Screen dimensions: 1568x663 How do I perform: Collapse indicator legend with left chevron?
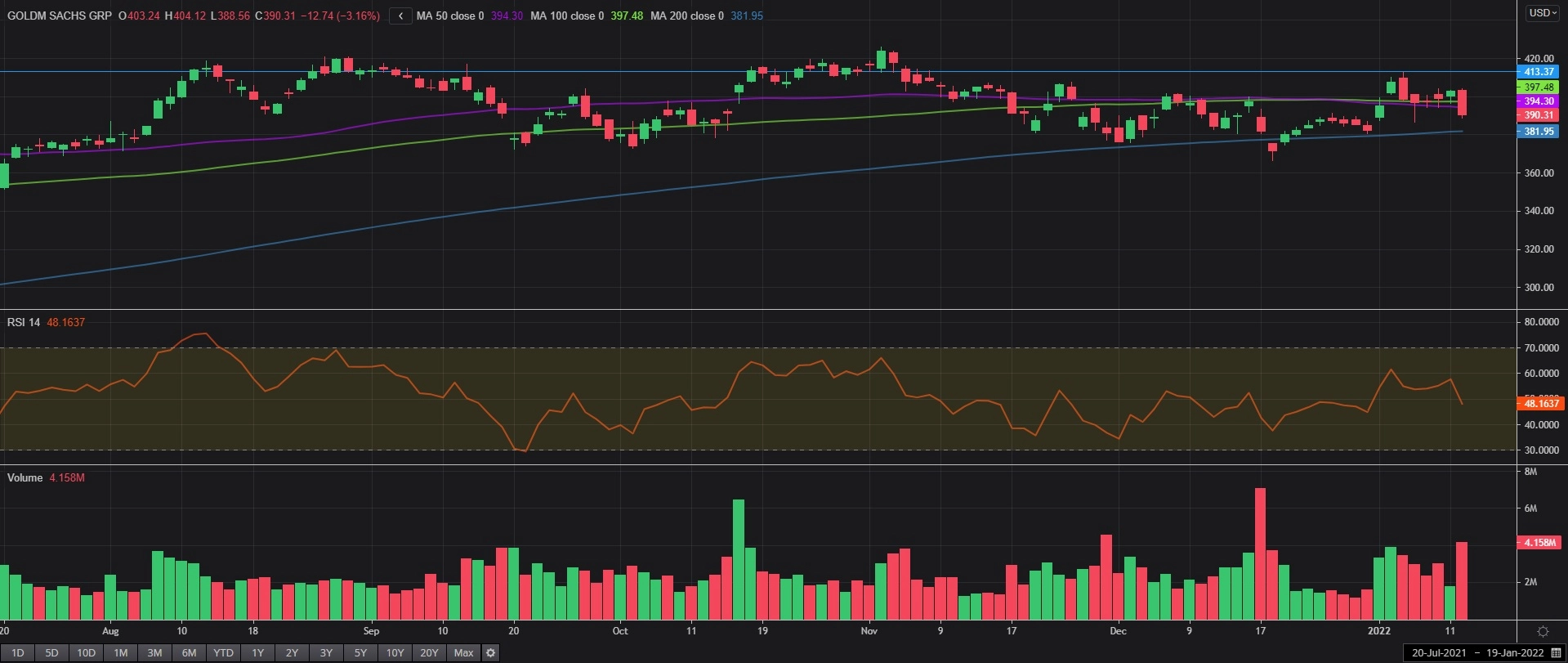coord(400,16)
